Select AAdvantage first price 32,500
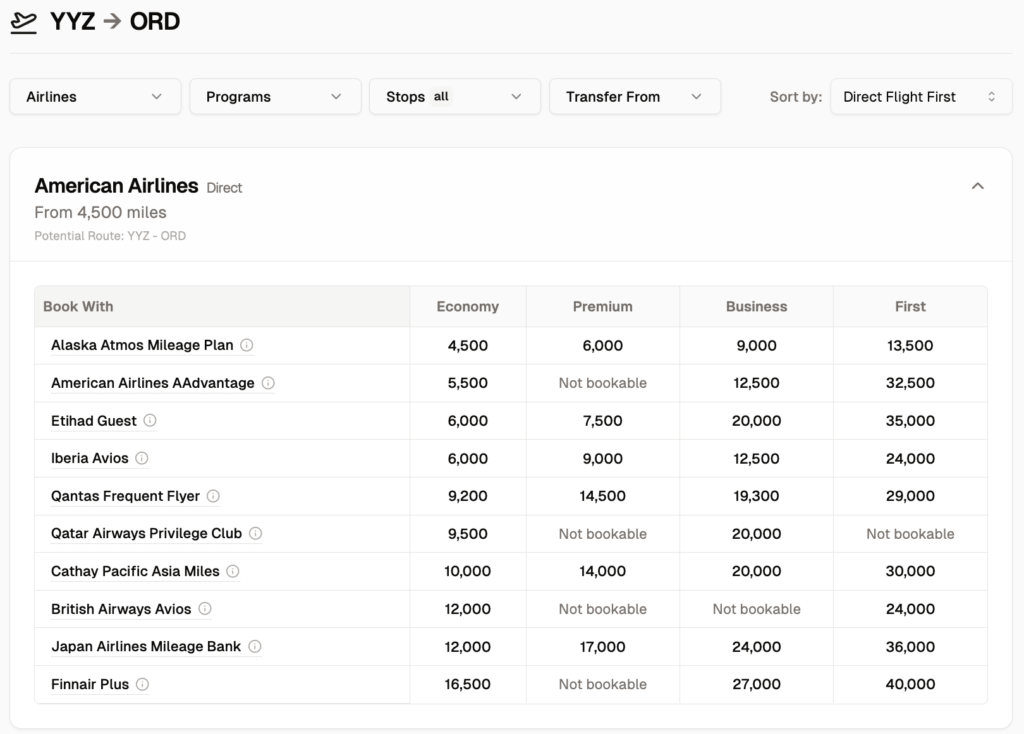Screen dimensions: 1024x734 tap(910, 383)
